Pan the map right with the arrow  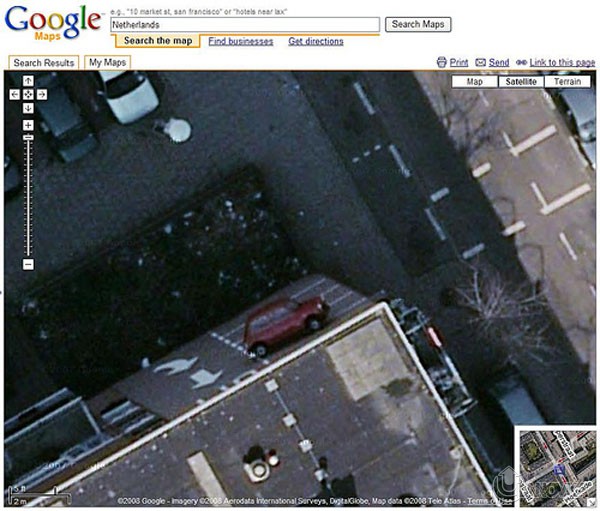click(42, 95)
